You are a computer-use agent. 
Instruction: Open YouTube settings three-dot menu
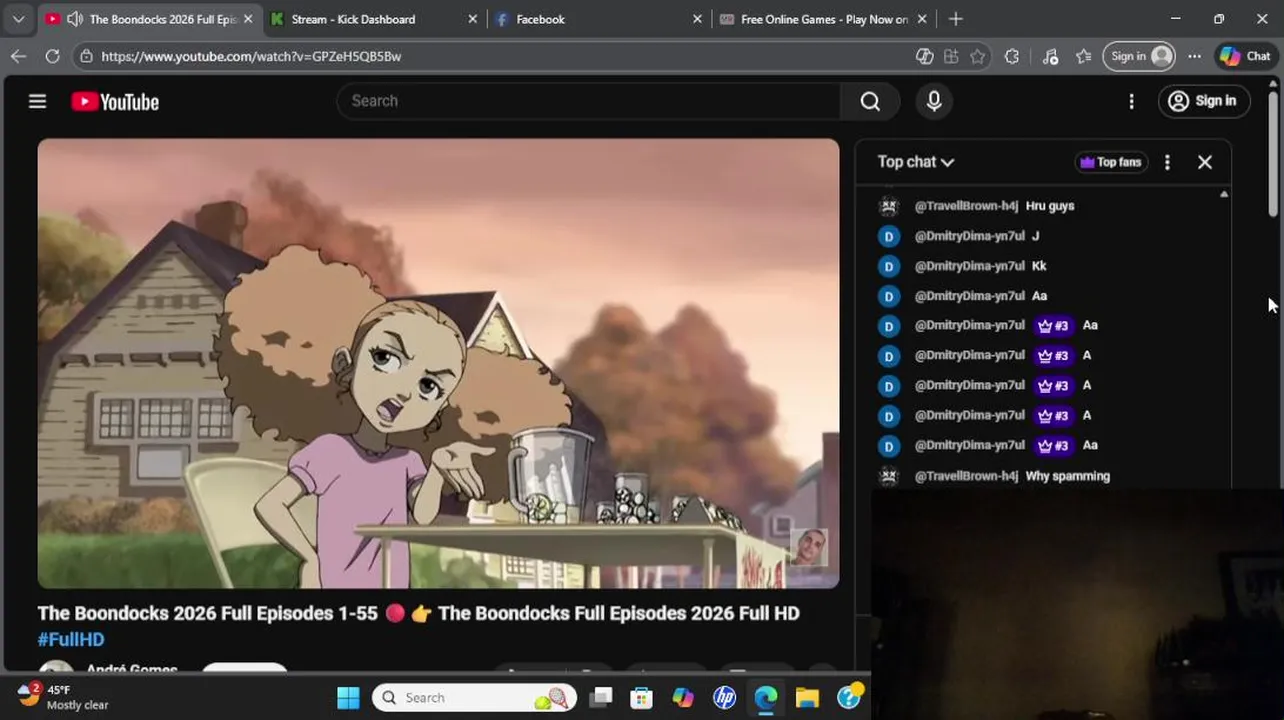pyautogui.click(x=1131, y=101)
